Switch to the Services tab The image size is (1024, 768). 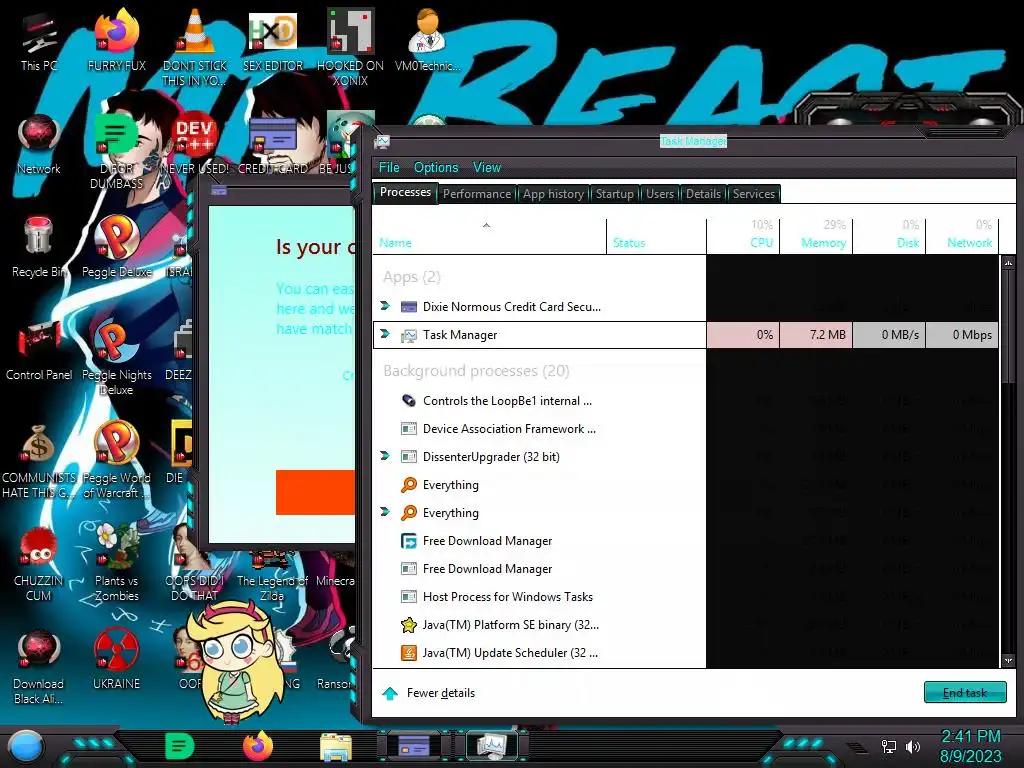coord(754,194)
